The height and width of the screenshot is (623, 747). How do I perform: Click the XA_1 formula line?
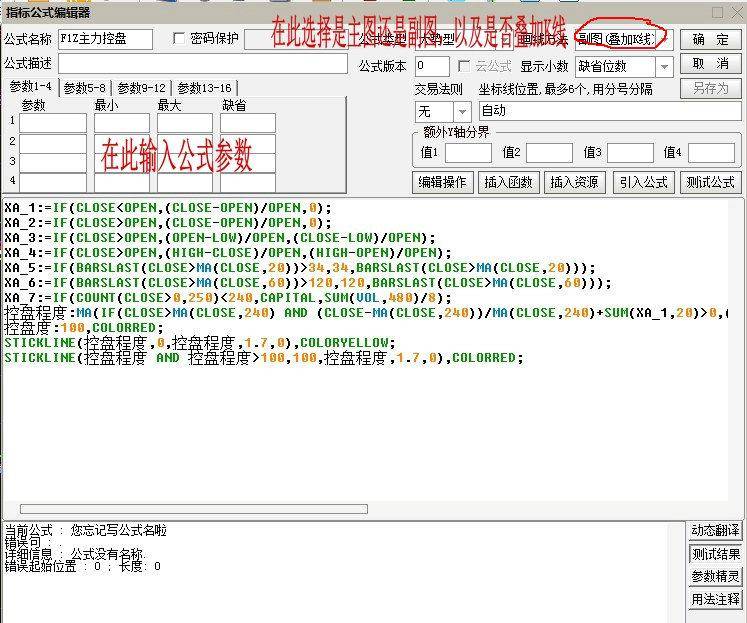coord(167,208)
